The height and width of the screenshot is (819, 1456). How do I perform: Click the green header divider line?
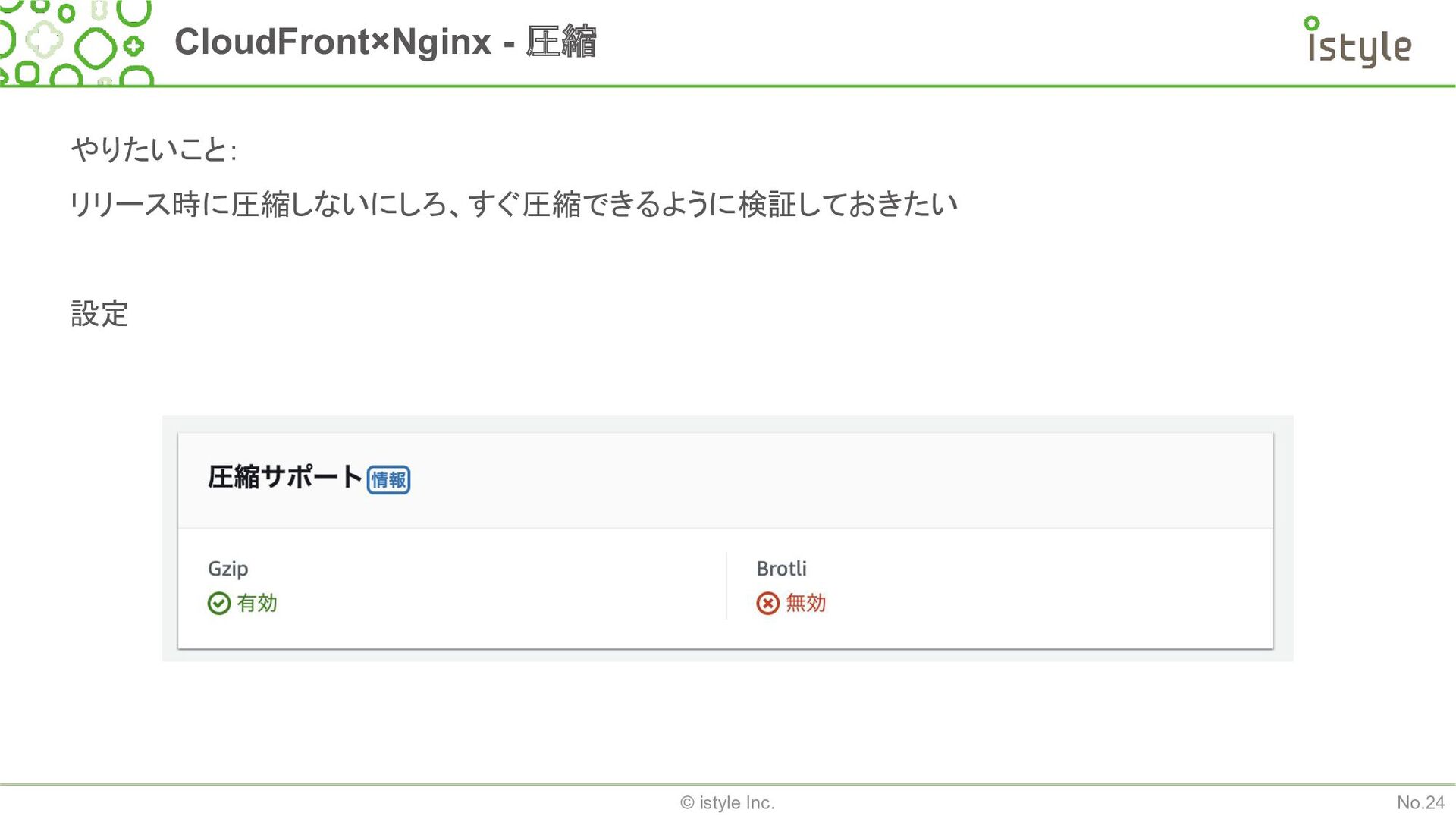tap(728, 86)
